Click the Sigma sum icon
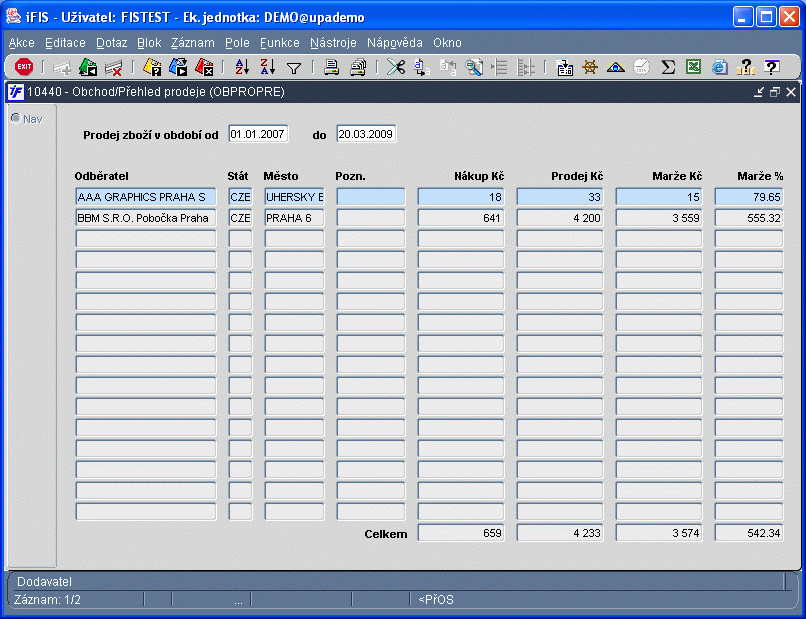This screenshot has height=619, width=806. pyautogui.click(x=668, y=67)
